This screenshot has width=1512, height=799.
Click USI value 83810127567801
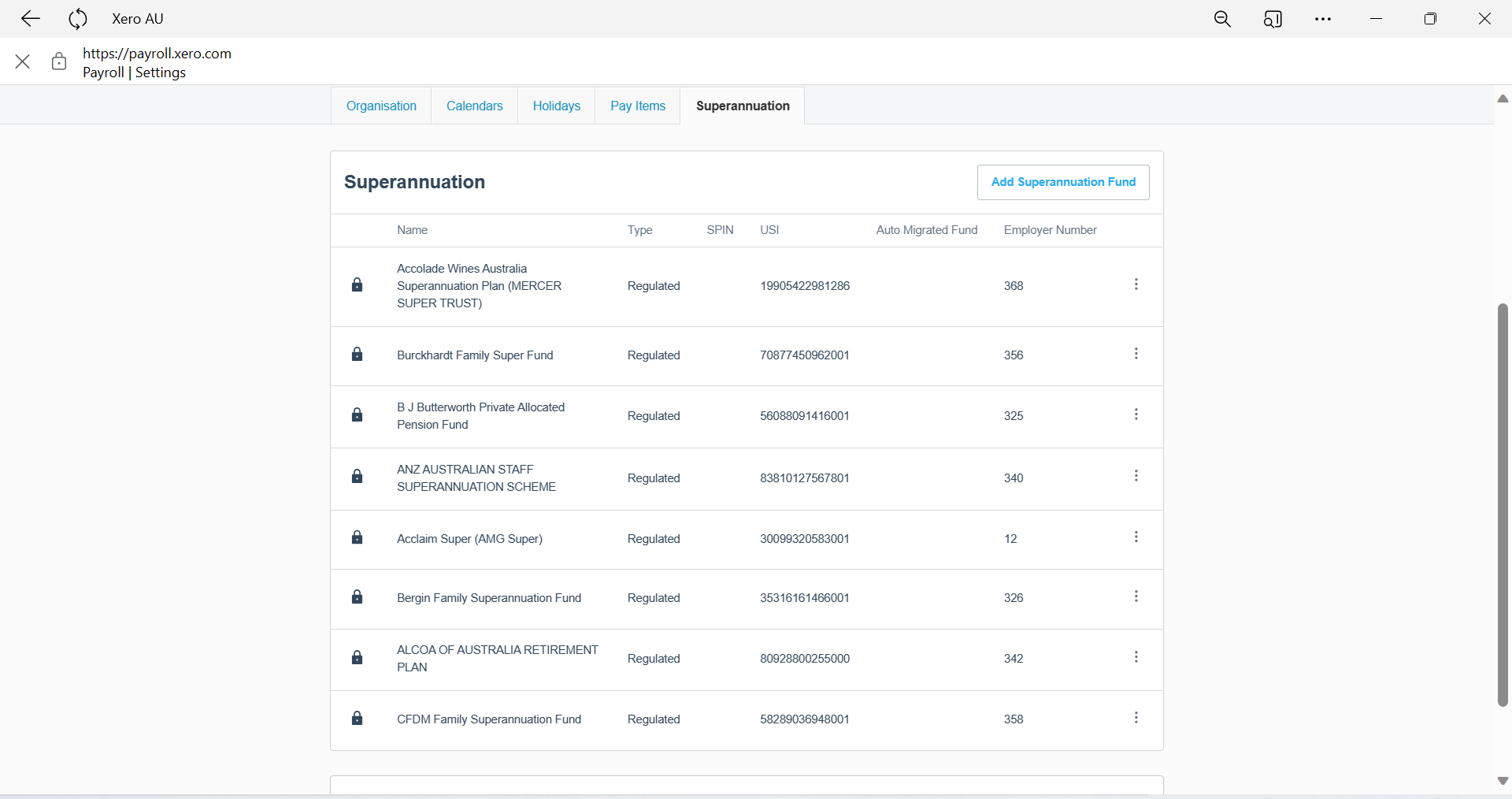[805, 478]
